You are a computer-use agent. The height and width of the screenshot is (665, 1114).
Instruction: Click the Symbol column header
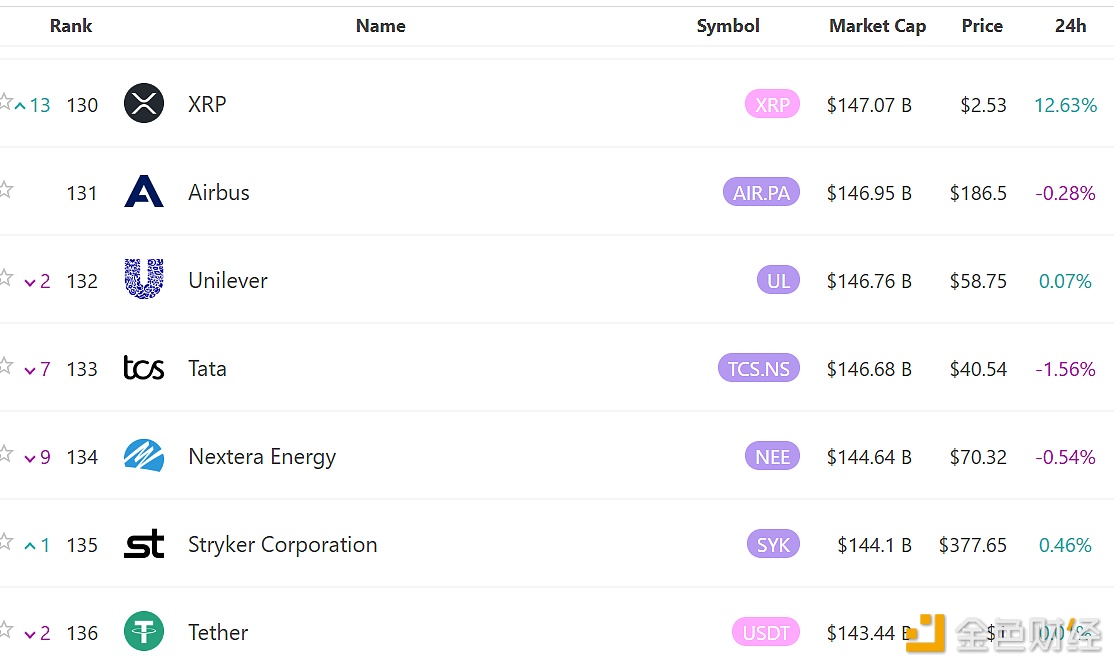pyautogui.click(x=728, y=26)
